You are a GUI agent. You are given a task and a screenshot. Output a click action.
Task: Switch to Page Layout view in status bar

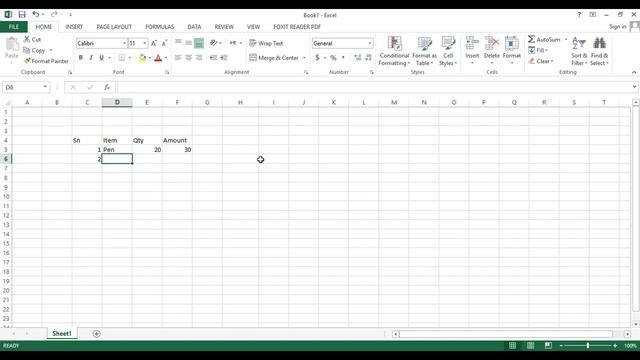(531, 346)
